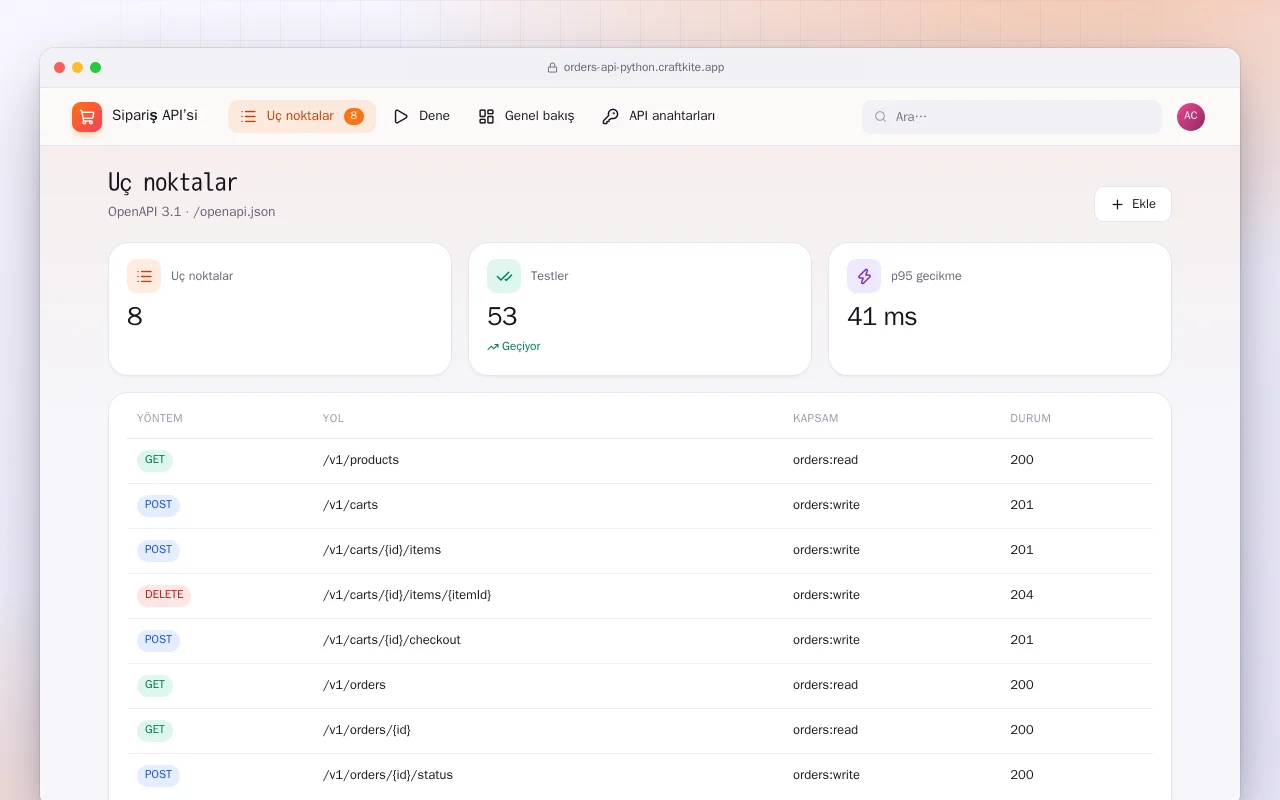This screenshot has height=800, width=1280.
Task: Focus the Ara search field
Action: 1012,117
